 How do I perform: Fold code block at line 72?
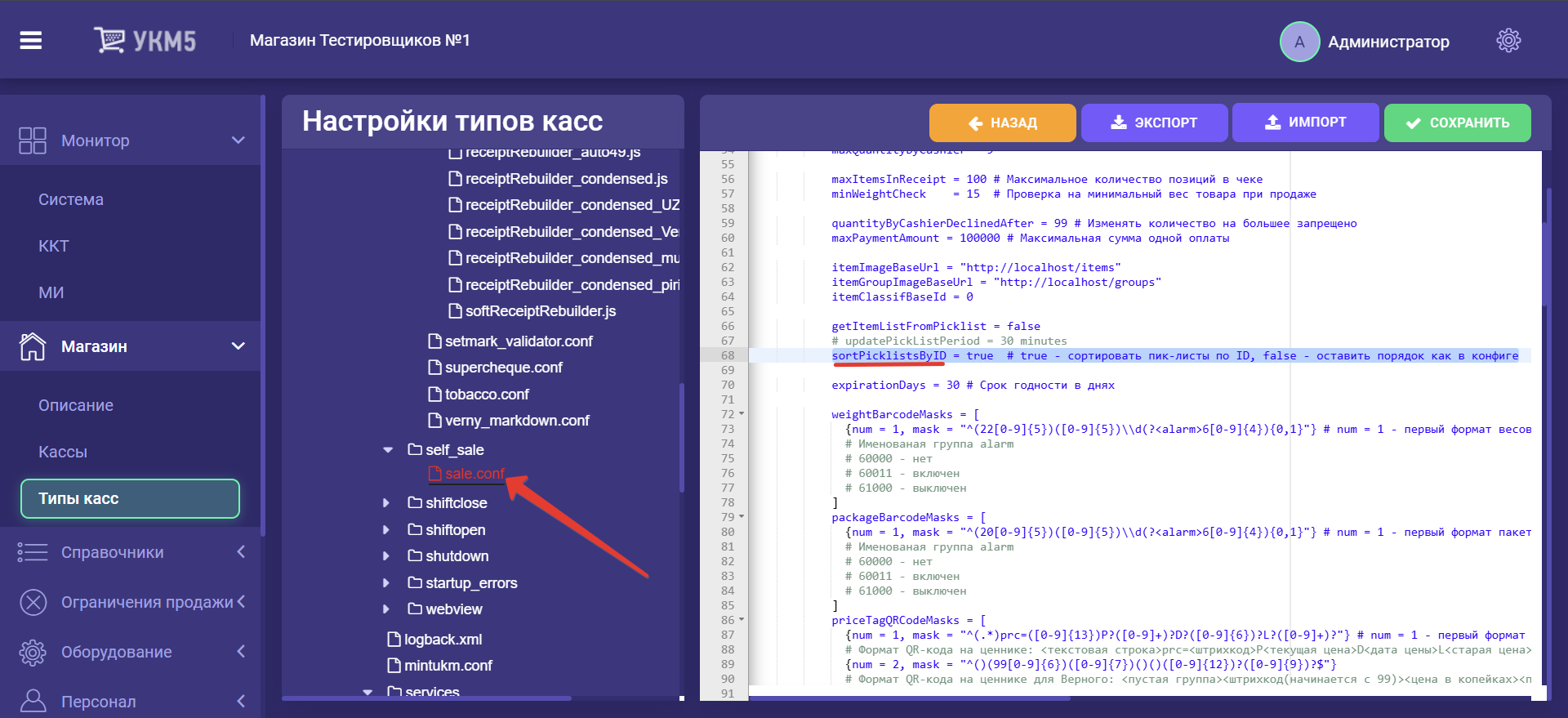coord(742,414)
